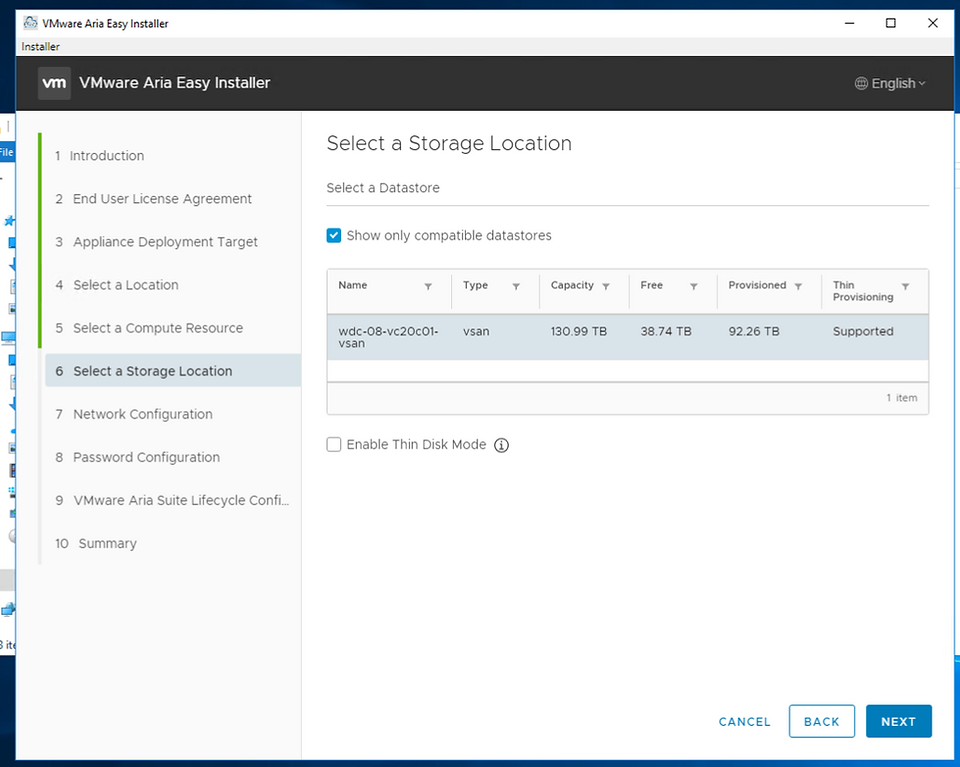
Task: Open the Type column filter icon
Action: coord(516,286)
